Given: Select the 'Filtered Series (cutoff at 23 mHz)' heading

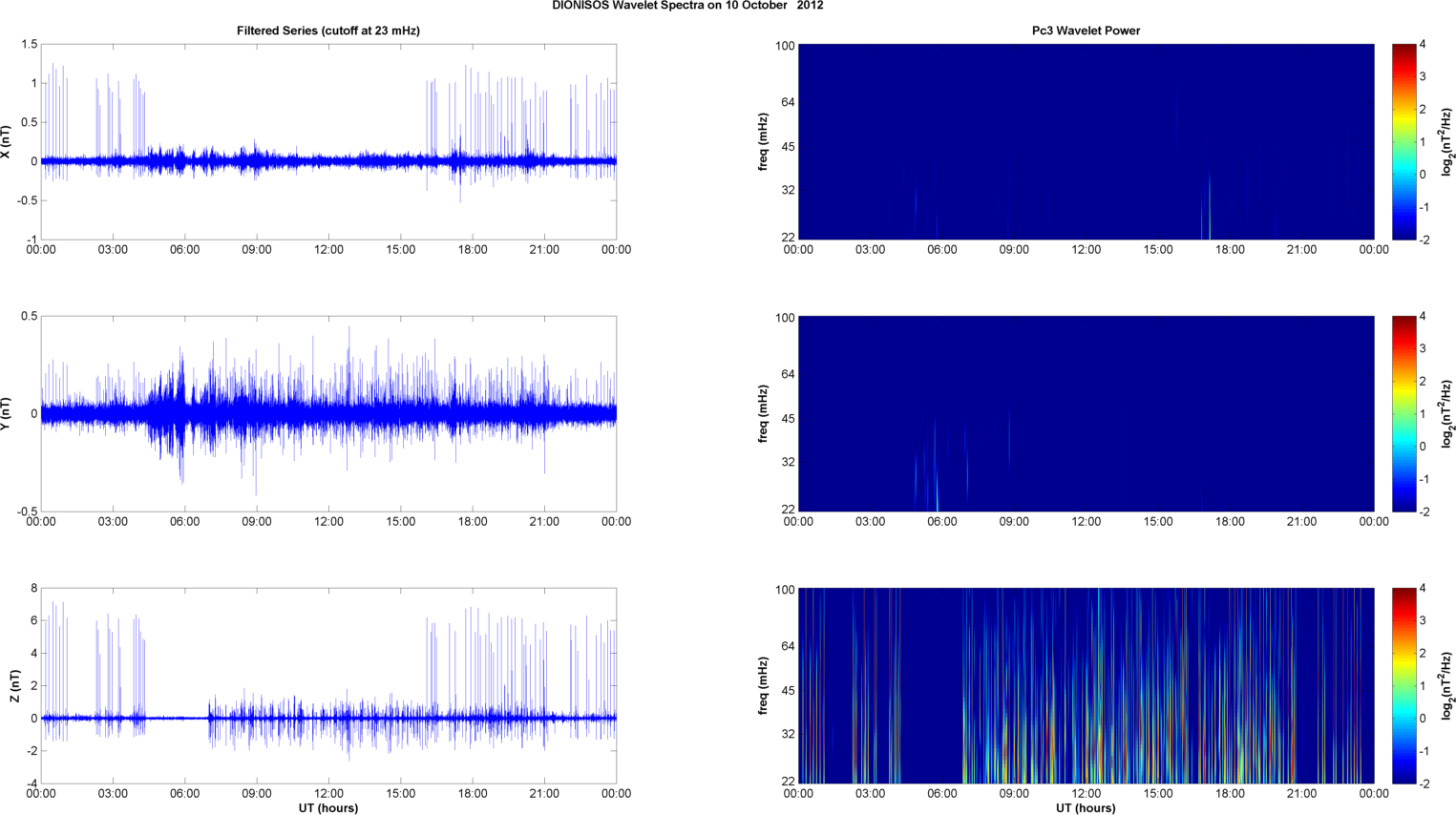Looking at the screenshot, I should [x=328, y=31].
